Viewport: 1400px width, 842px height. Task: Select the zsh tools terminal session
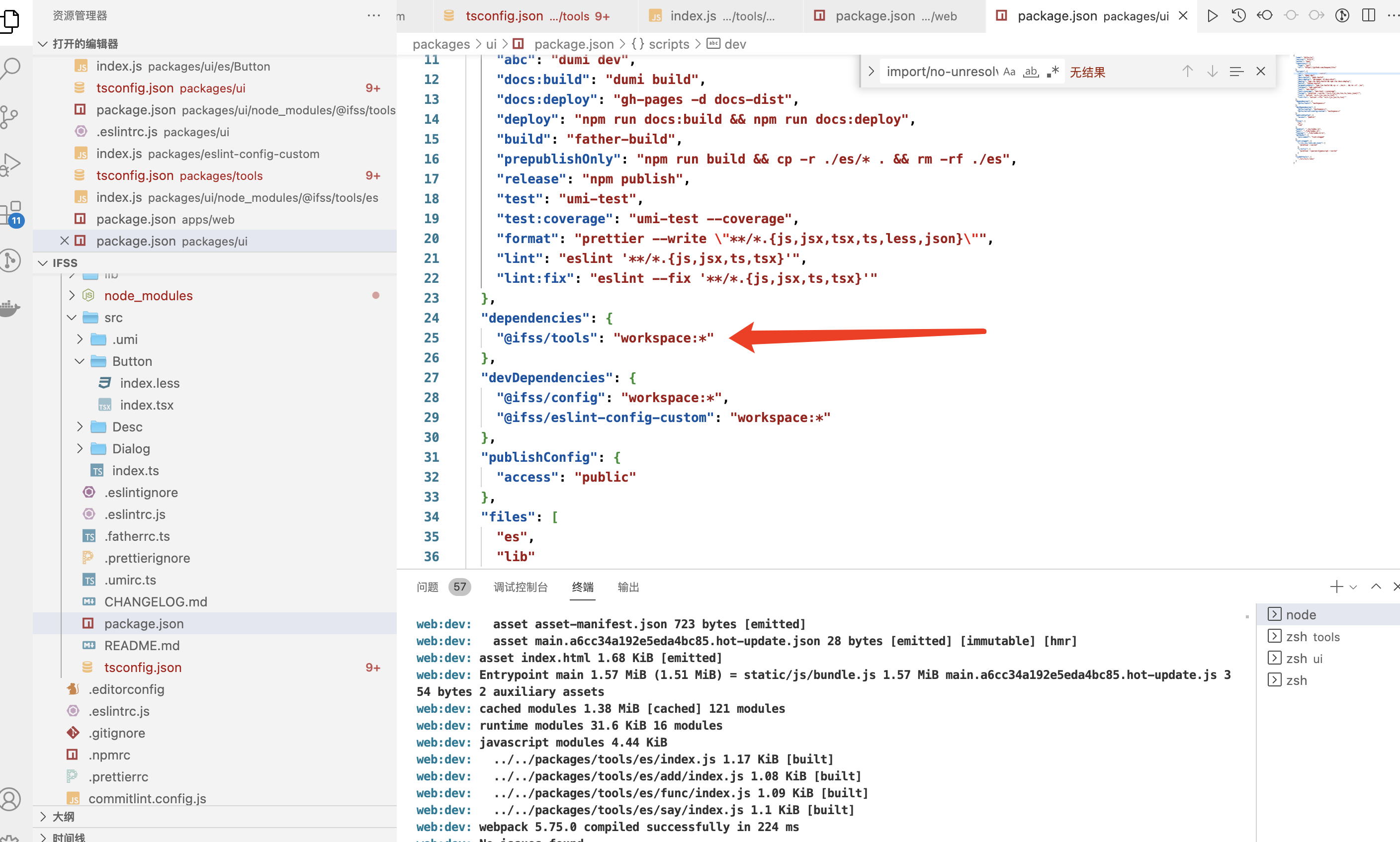pos(1312,636)
